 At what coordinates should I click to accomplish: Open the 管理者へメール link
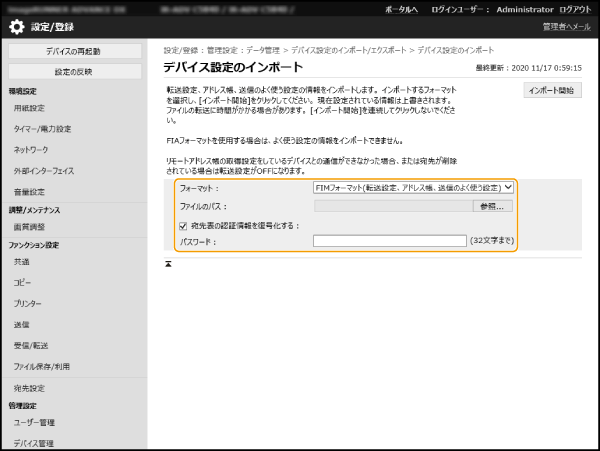click(x=564, y=27)
